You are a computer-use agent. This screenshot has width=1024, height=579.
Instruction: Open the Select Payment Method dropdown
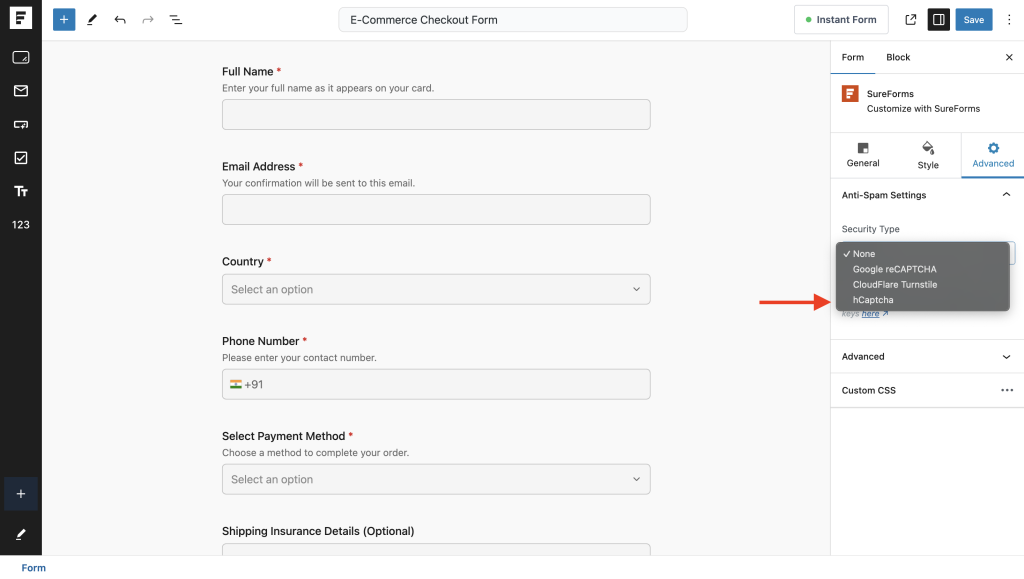pyautogui.click(x=436, y=479)
